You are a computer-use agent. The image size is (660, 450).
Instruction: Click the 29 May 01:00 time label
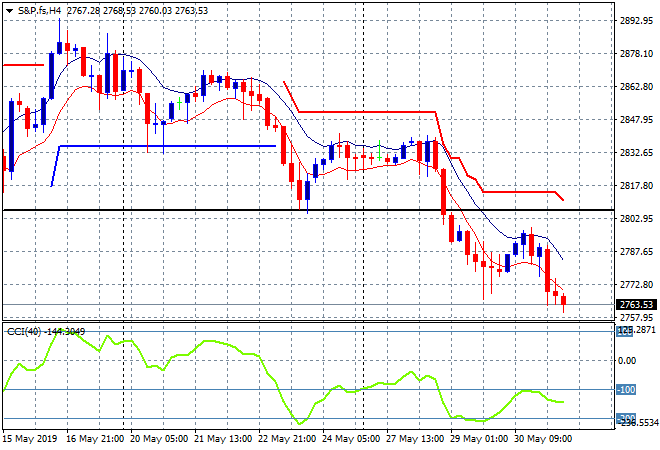coord(479,439)
